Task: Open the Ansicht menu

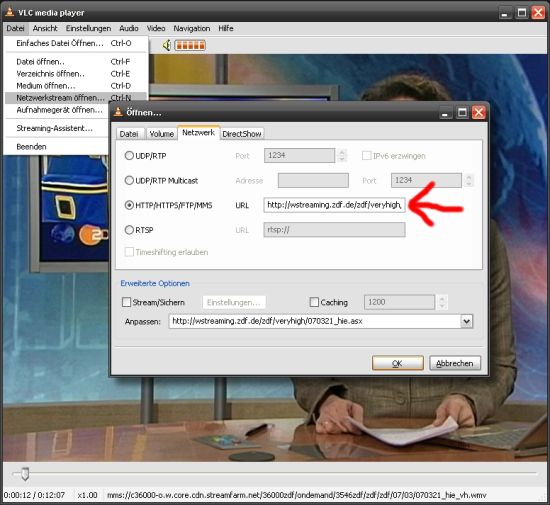Action: tap(45, 28)
